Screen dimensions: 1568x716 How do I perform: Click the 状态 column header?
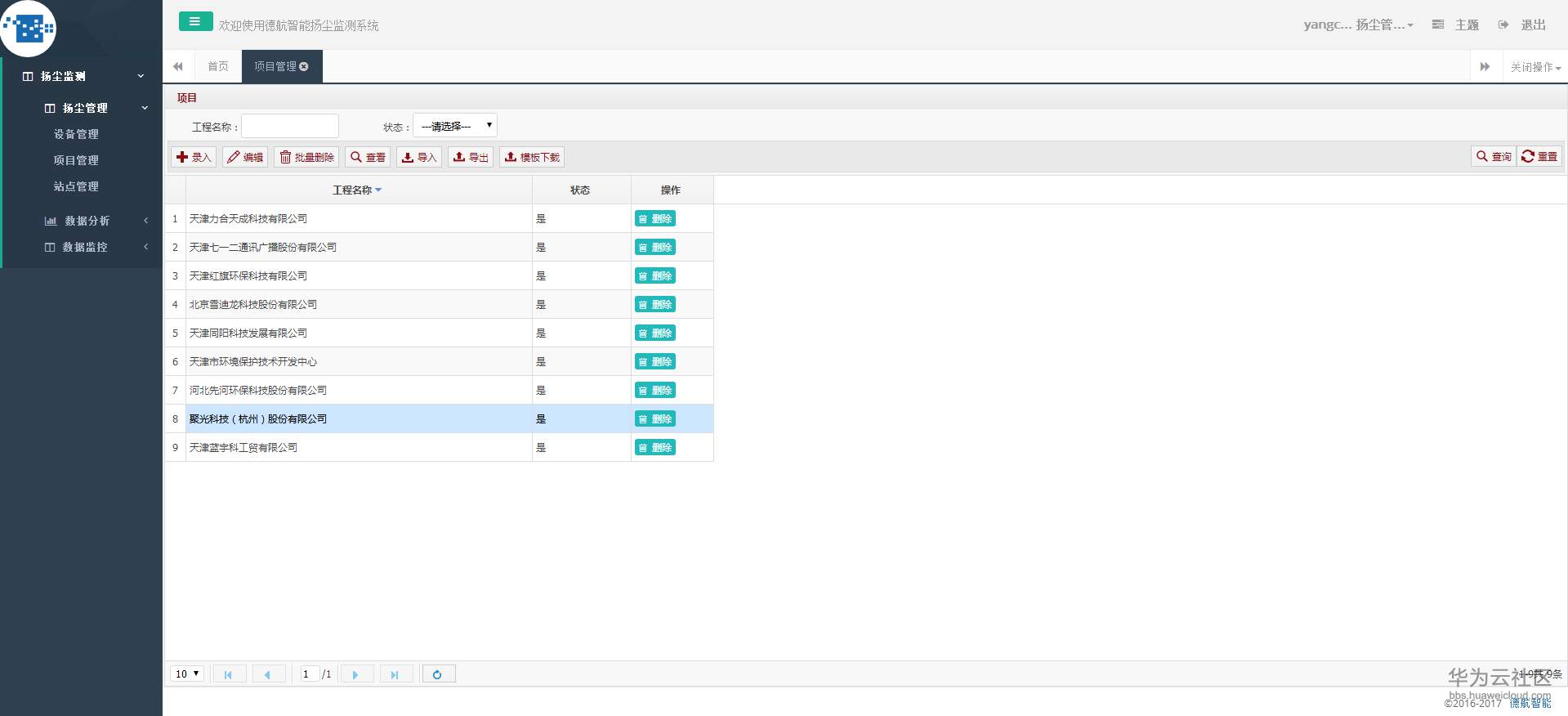581,190
